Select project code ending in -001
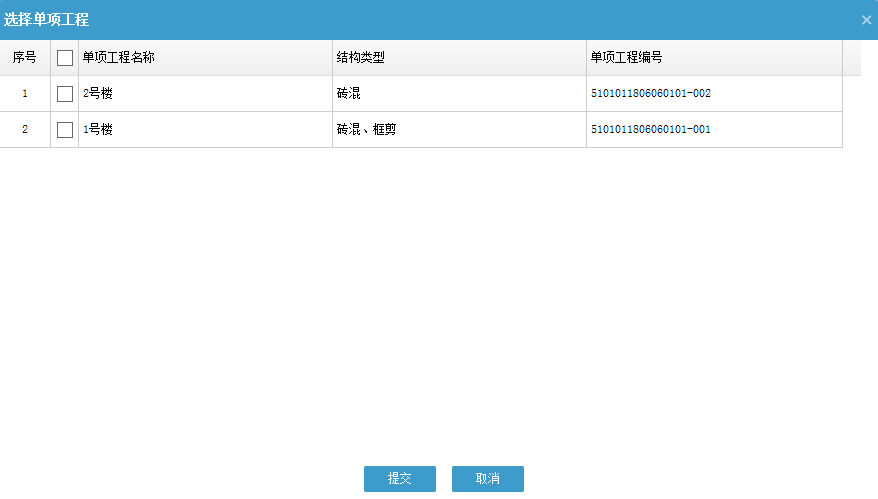This screenshot has width=878, height=499. tap(651, 130)
